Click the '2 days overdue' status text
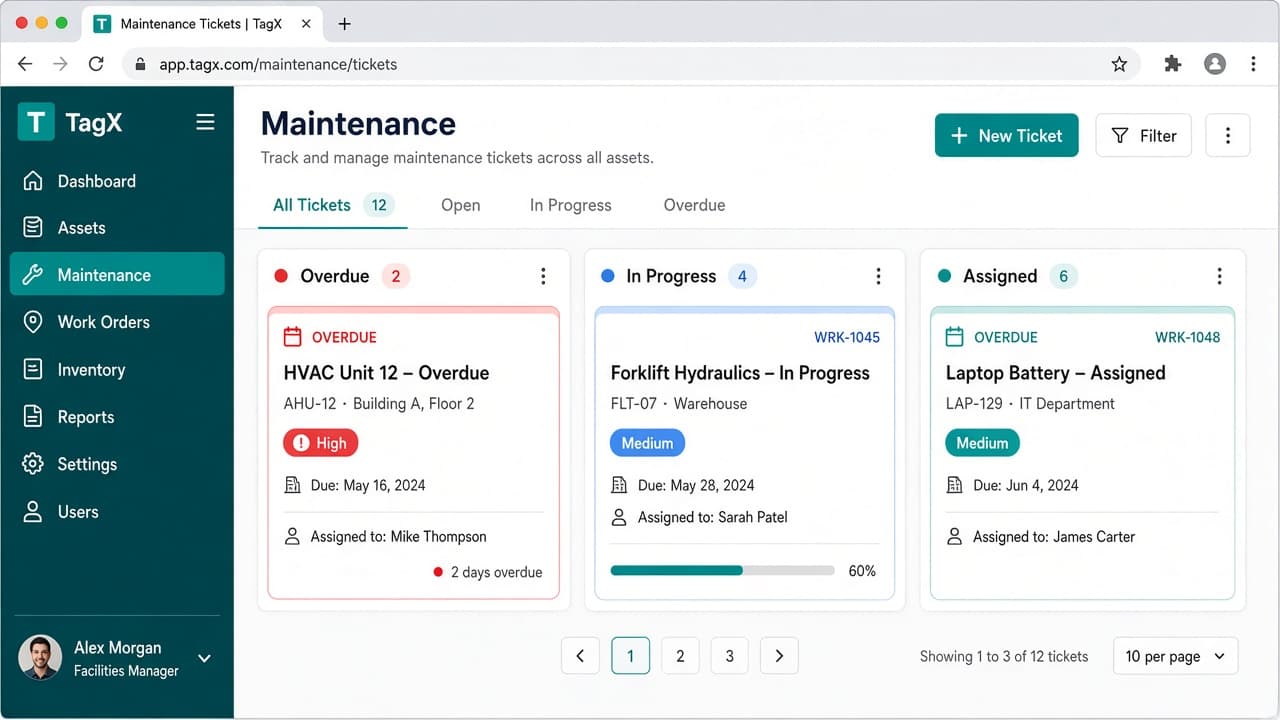This screenshot has width=1280, height=720. pos(496,572)
